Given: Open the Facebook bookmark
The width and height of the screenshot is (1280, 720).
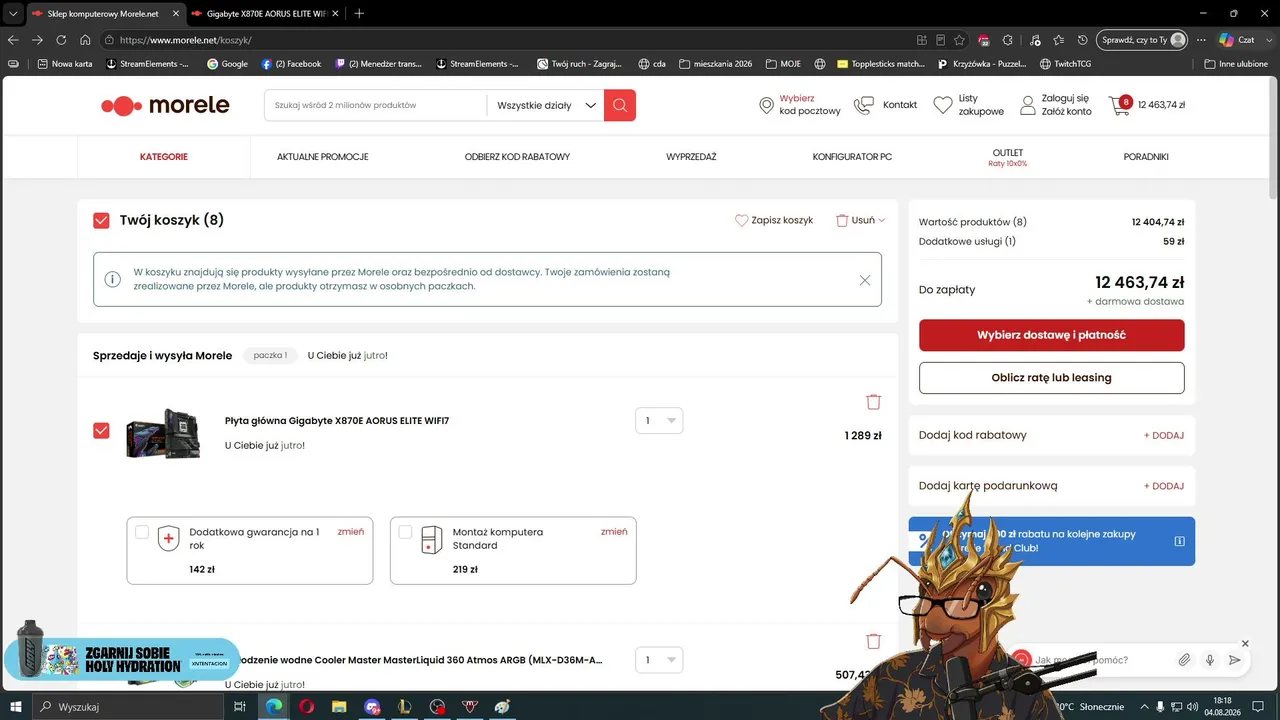Looking at the screenshot, I should (291, 64).
